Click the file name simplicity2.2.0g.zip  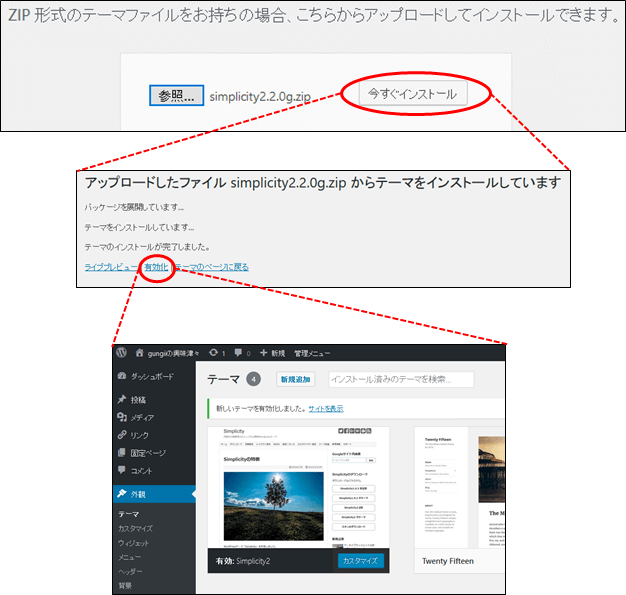260,97
